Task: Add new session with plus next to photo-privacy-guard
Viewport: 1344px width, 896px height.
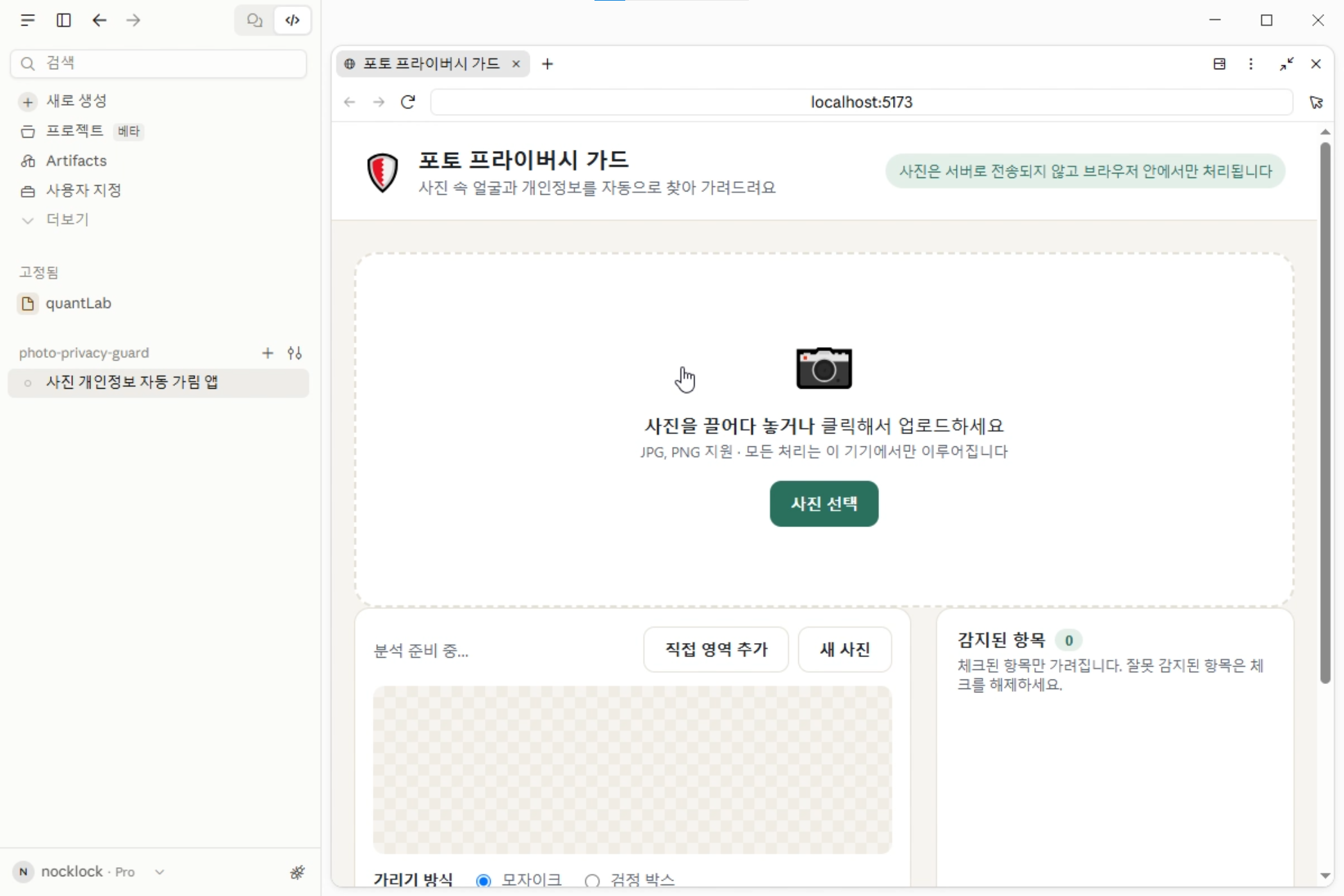Action: (x=267, y=353)
